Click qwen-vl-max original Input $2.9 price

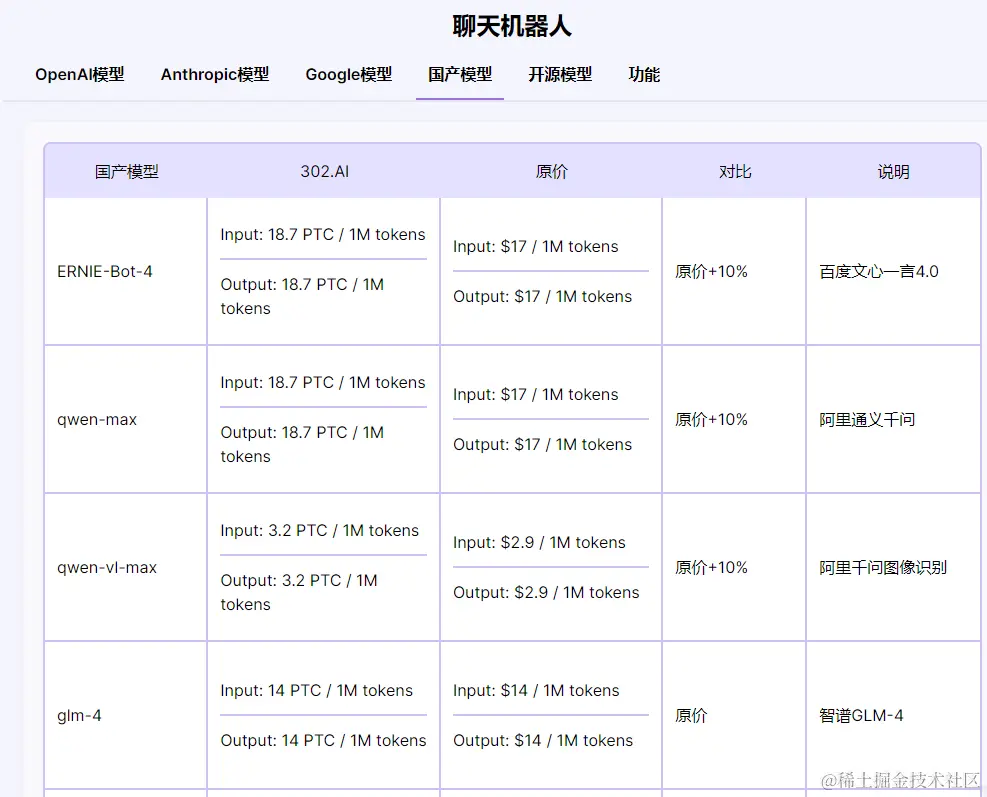click(539, 543)
